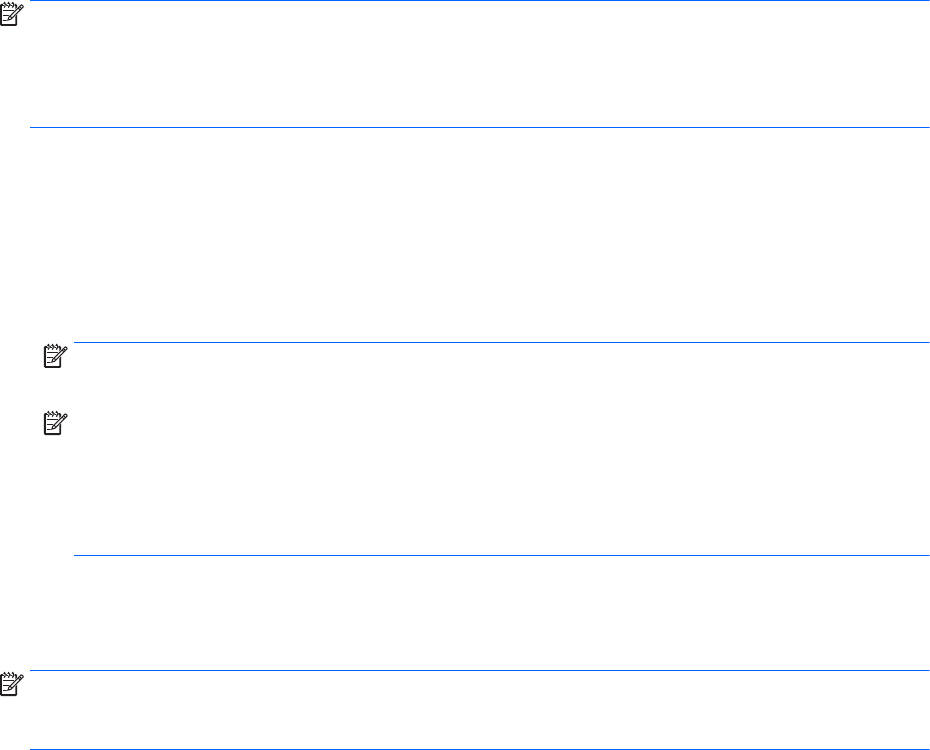Click the blue rule below the top note
930x750 pixels.
(x=480, y=127)
